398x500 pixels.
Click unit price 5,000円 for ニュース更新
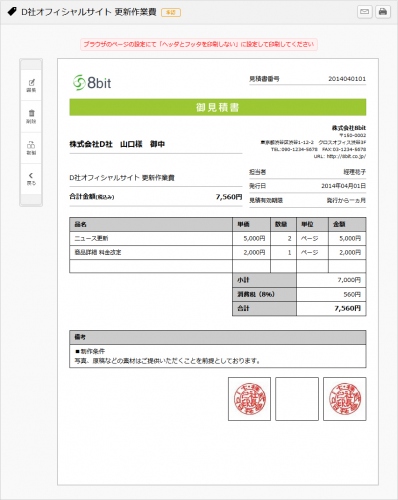254,239
